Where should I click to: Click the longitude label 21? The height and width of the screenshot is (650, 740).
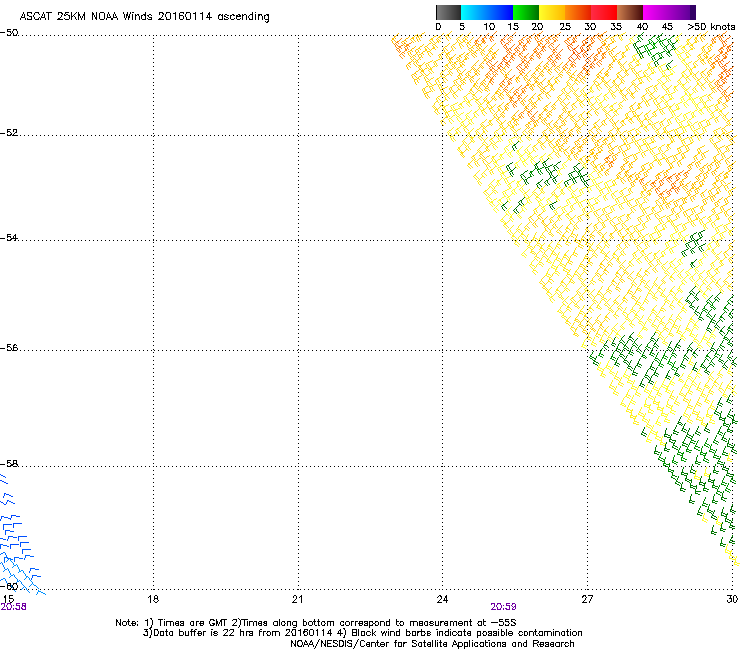pos(297,599)
